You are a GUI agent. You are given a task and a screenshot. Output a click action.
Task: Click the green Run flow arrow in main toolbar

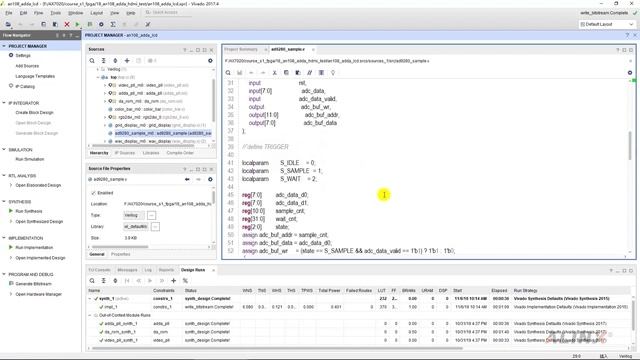point(78,24)
